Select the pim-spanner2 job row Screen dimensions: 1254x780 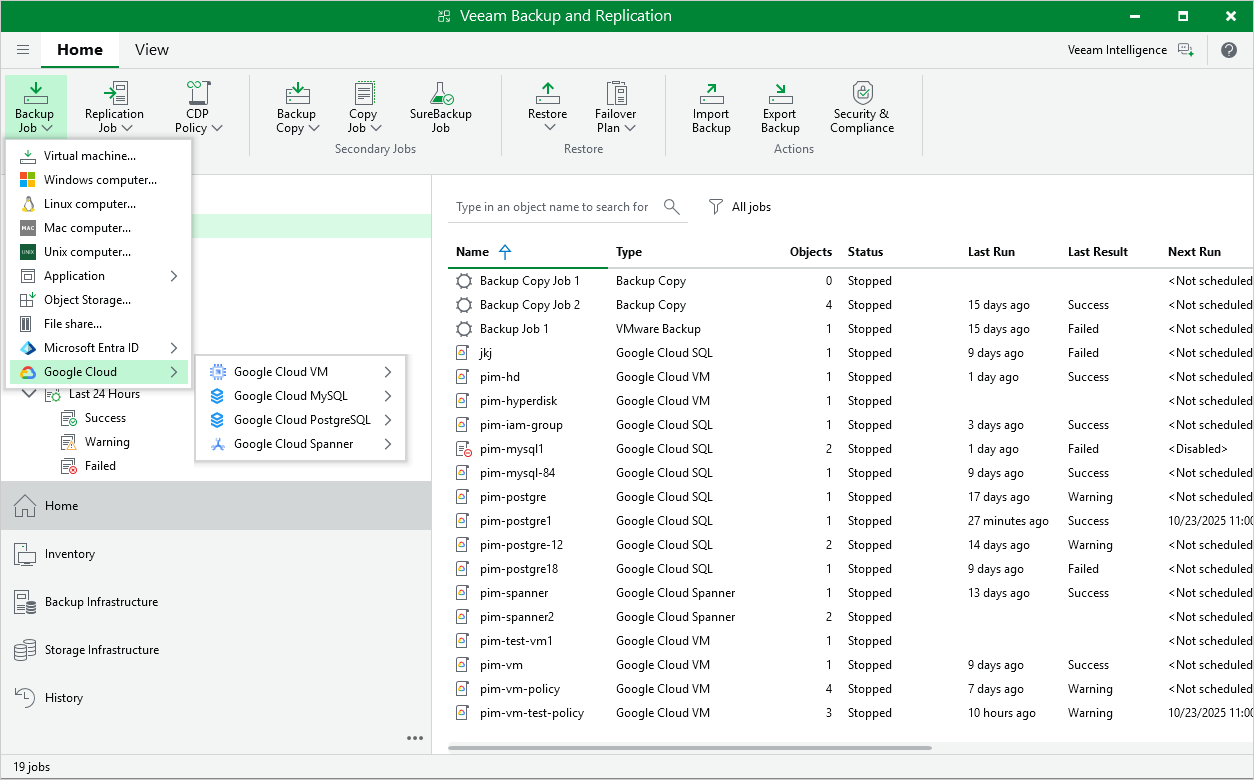[850, 617]
